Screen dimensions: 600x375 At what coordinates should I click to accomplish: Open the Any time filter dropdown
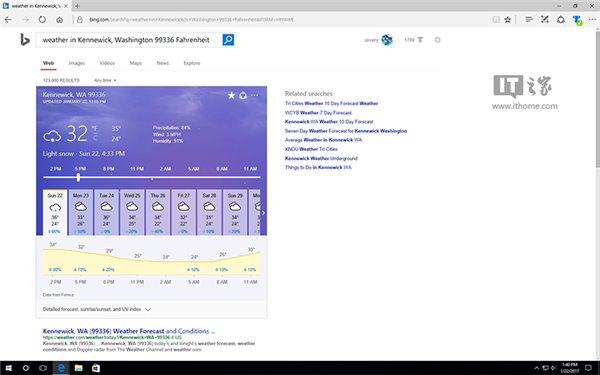(105, 80)
